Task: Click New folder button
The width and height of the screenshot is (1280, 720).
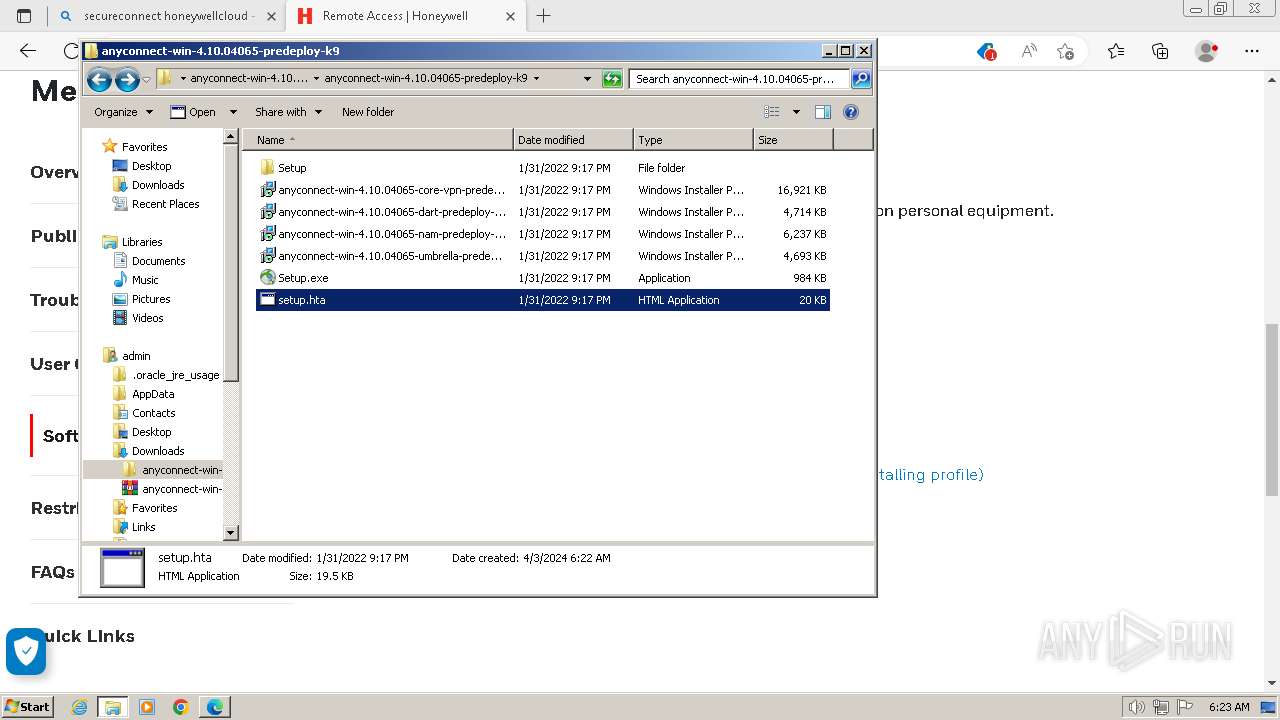Action: (368, 112)
